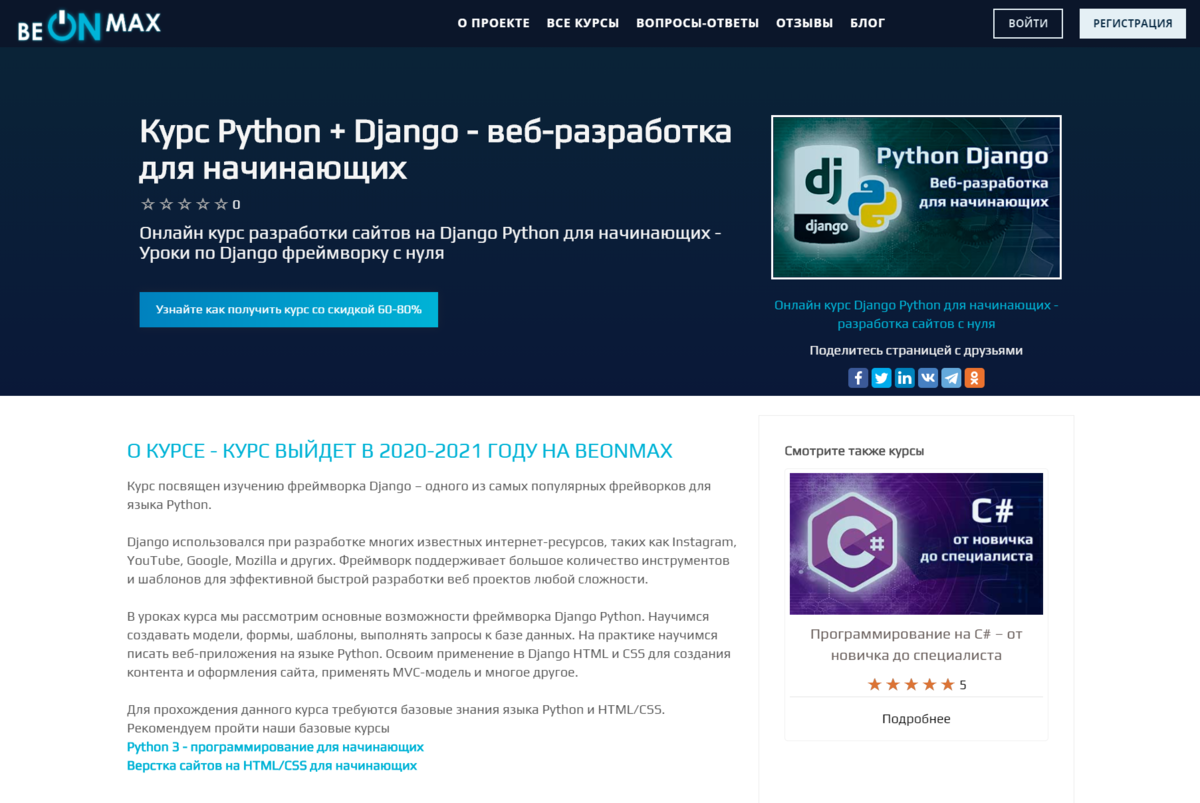The image size is (1200, 803).
Task: Share the page on VK
Action: pyautogui.click(x=928, y=378)
